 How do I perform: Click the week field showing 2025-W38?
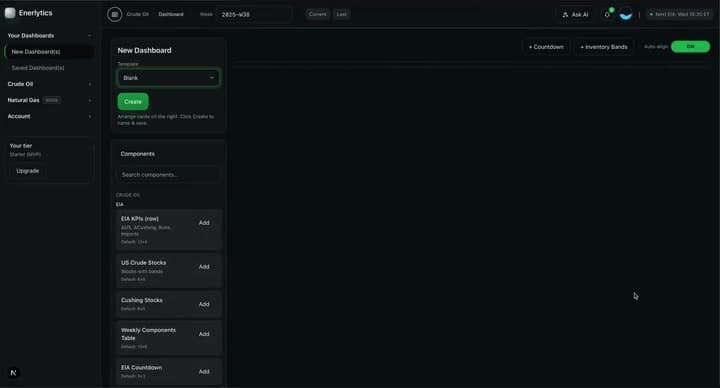click(254, 15)
